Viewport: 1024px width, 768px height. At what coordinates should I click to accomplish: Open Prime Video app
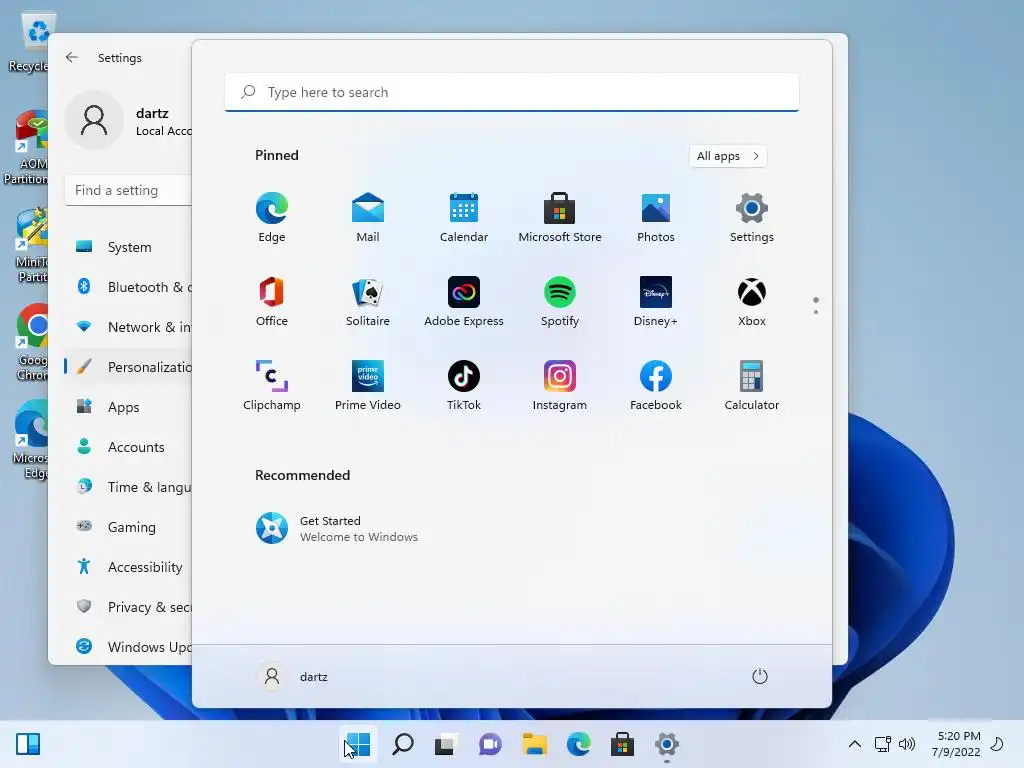(368, 385)
